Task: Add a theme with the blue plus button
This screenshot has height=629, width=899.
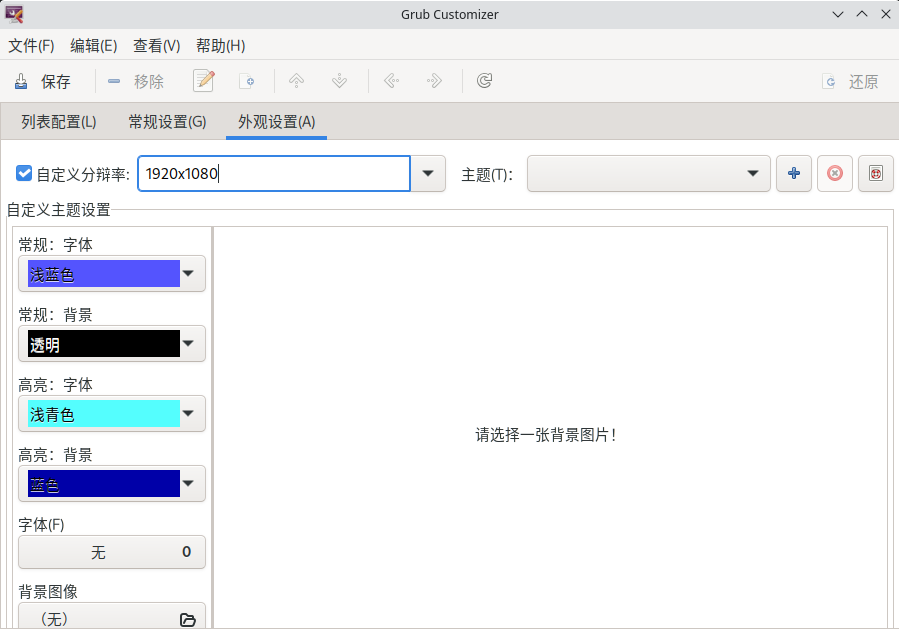Action: (x=794, y=173)
